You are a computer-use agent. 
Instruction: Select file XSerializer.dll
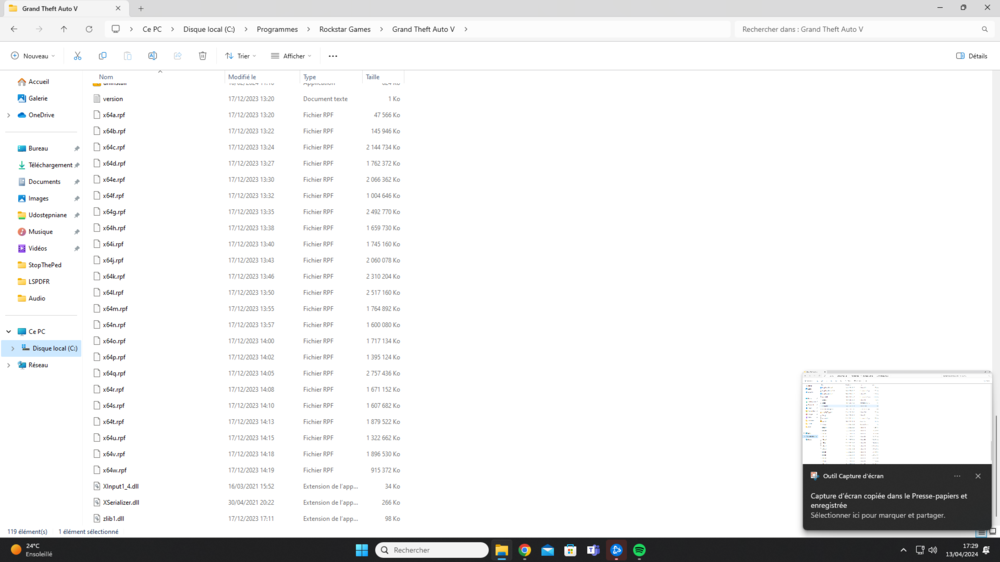coord(121,503)
